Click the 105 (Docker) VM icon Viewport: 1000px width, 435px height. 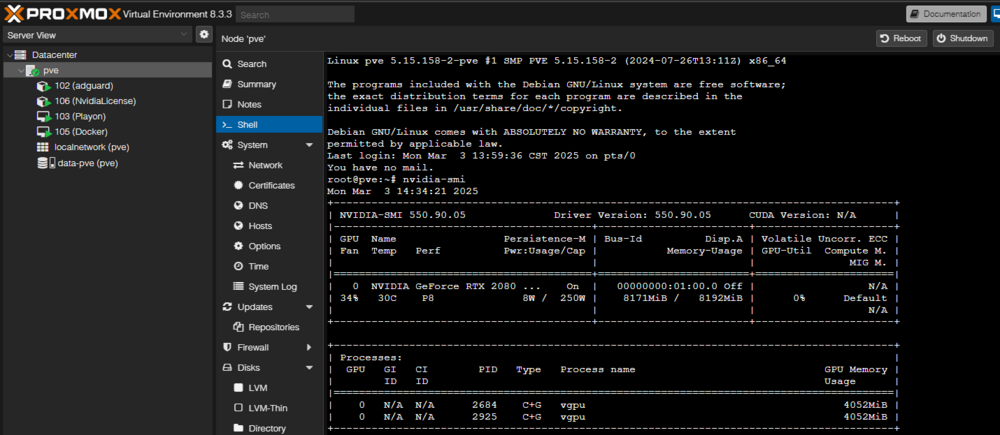pos(43,132)
